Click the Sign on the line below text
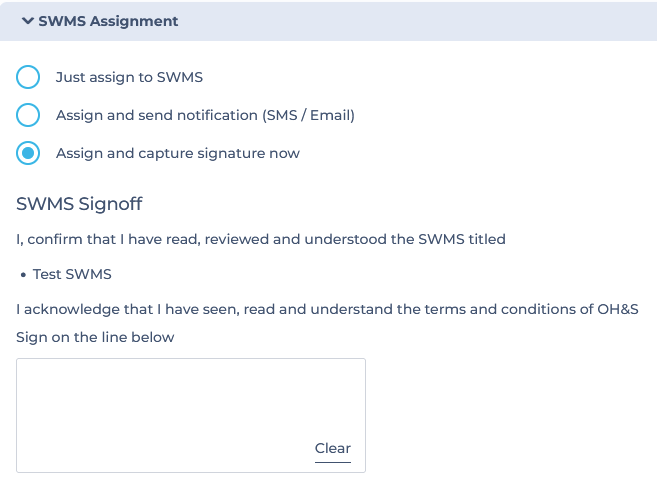This screenshot has height=486, width=657. tap(95, 337)
